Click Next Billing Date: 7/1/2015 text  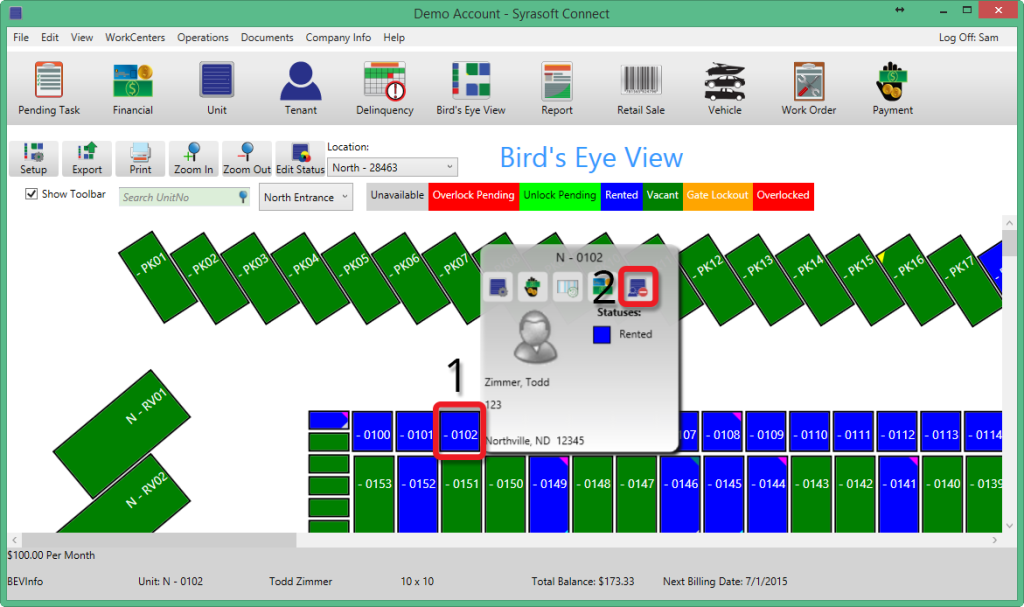[725, 581]
